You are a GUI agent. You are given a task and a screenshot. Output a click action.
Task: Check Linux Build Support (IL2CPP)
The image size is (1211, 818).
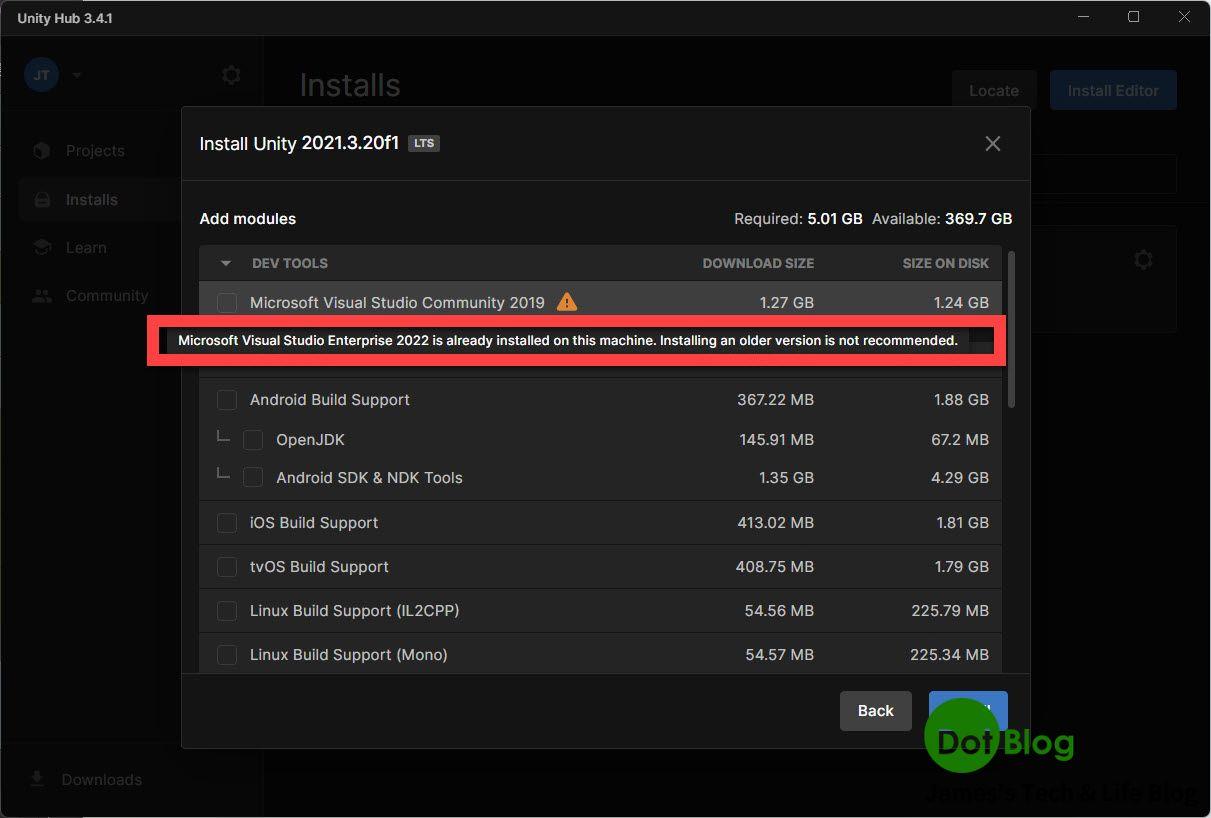[226, 610]
